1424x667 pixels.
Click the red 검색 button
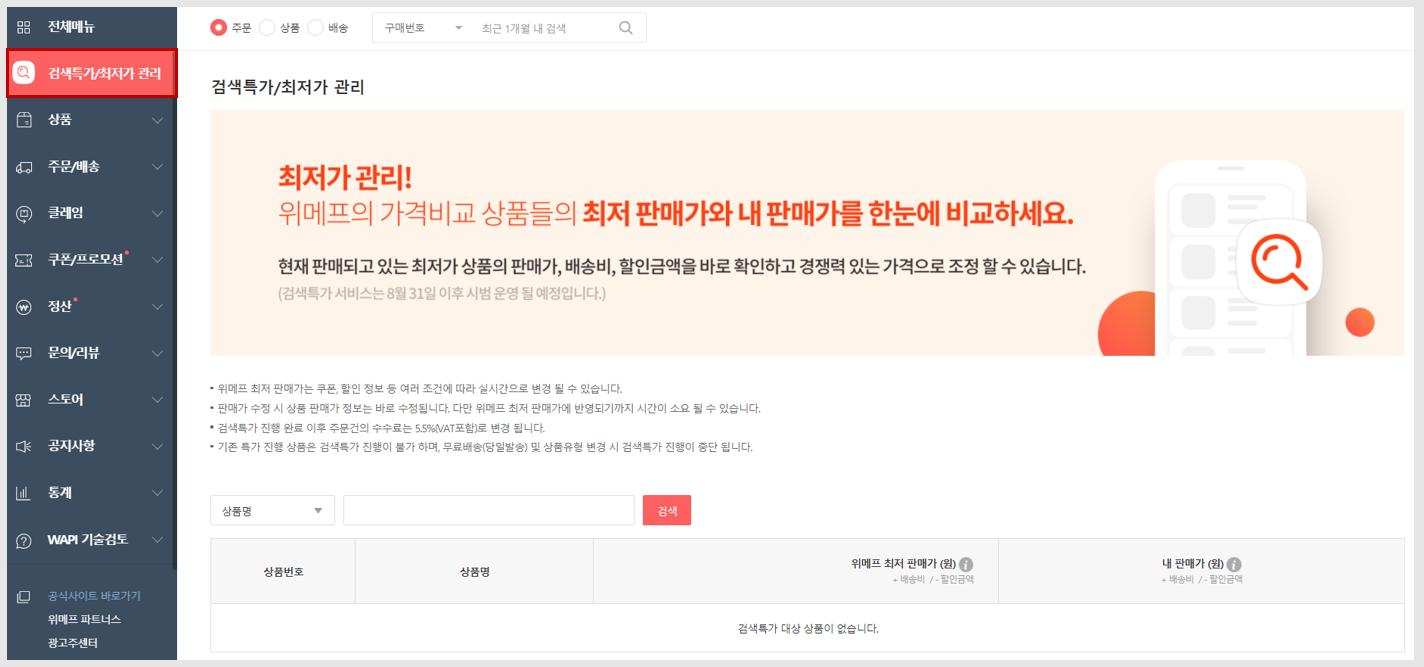[x=667, y=510]
